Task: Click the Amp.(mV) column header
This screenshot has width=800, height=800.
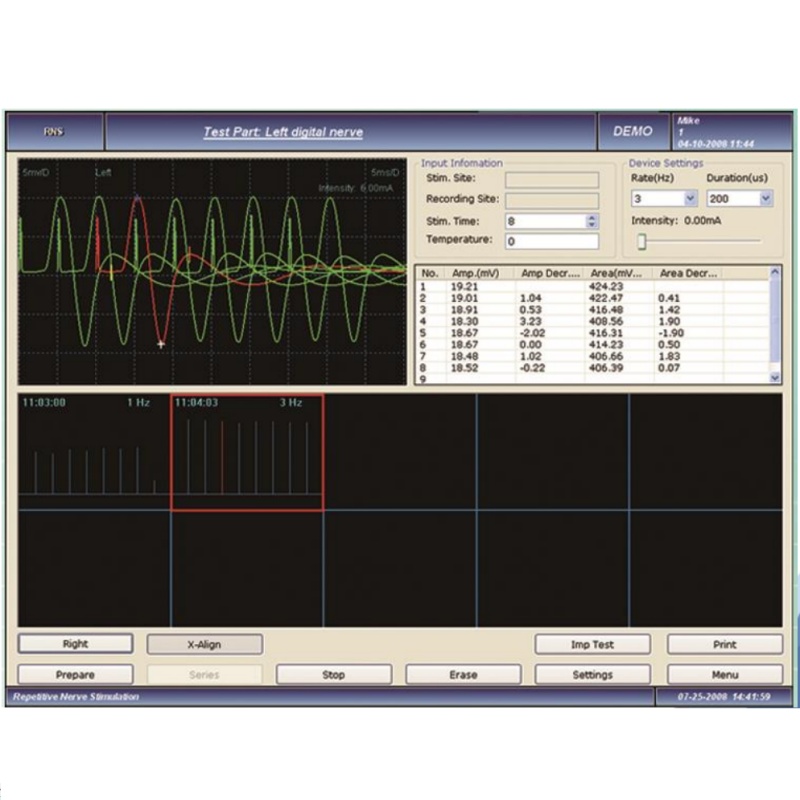Action: click(480, 273)
